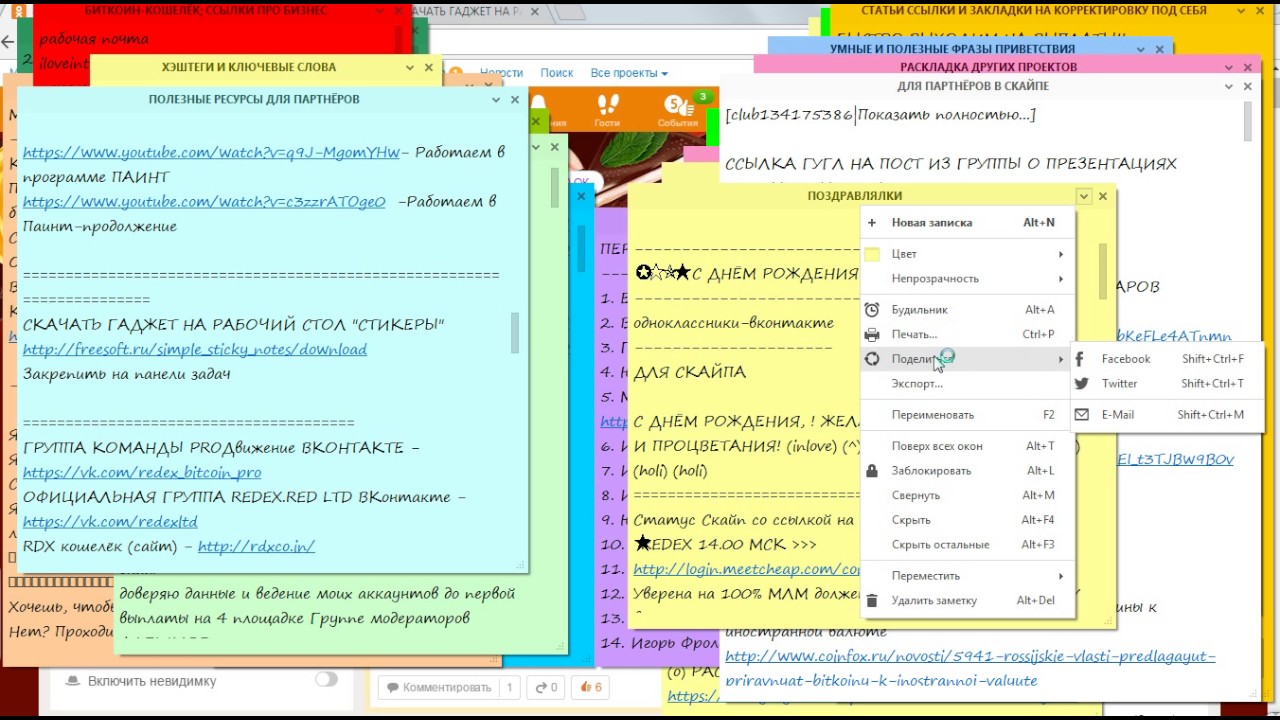This screenshot has width=1280, height=720.
Task: Click the padlock icon beside Заблокировать
Action: 872,471
